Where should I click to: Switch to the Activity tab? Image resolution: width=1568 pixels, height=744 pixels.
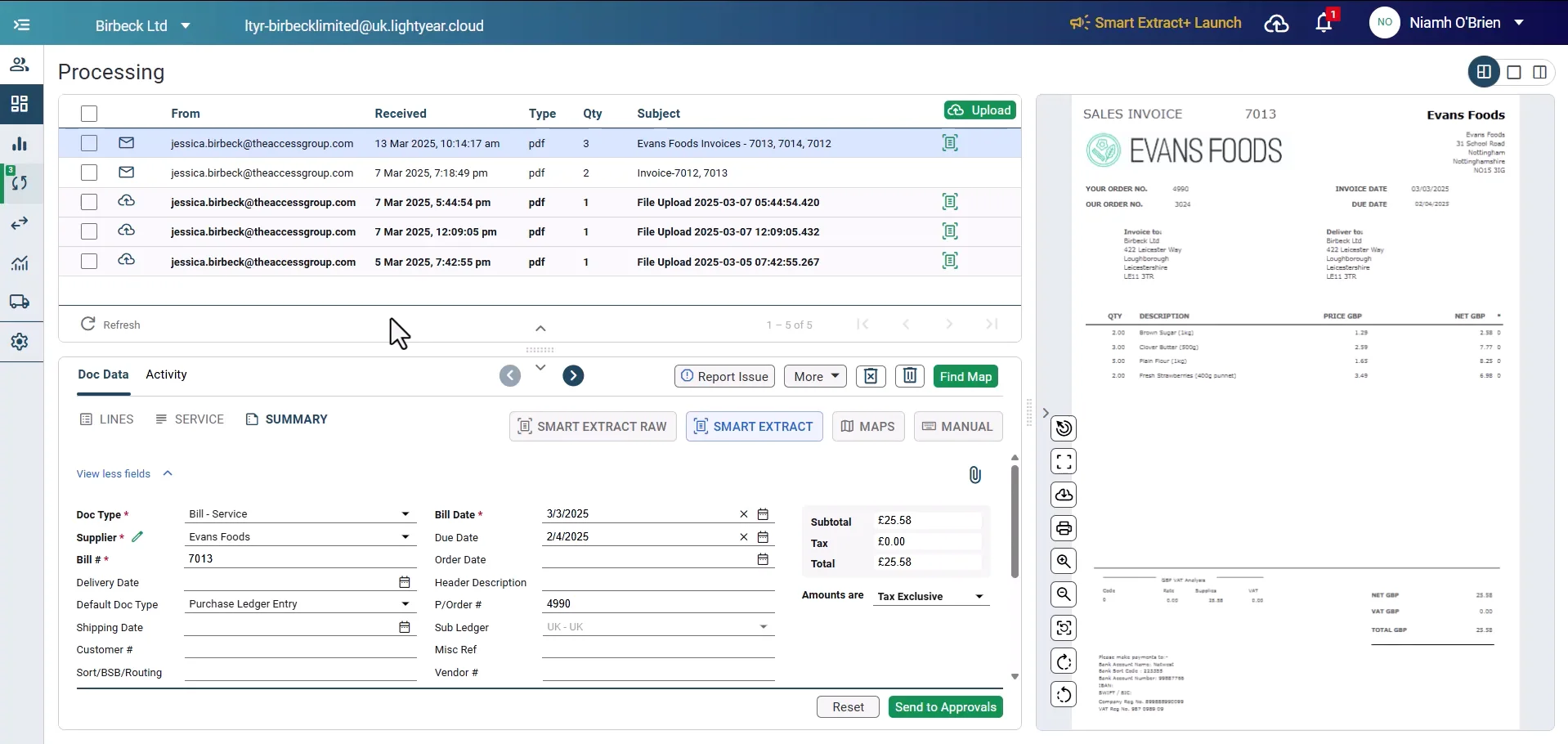tap(166, 374)
